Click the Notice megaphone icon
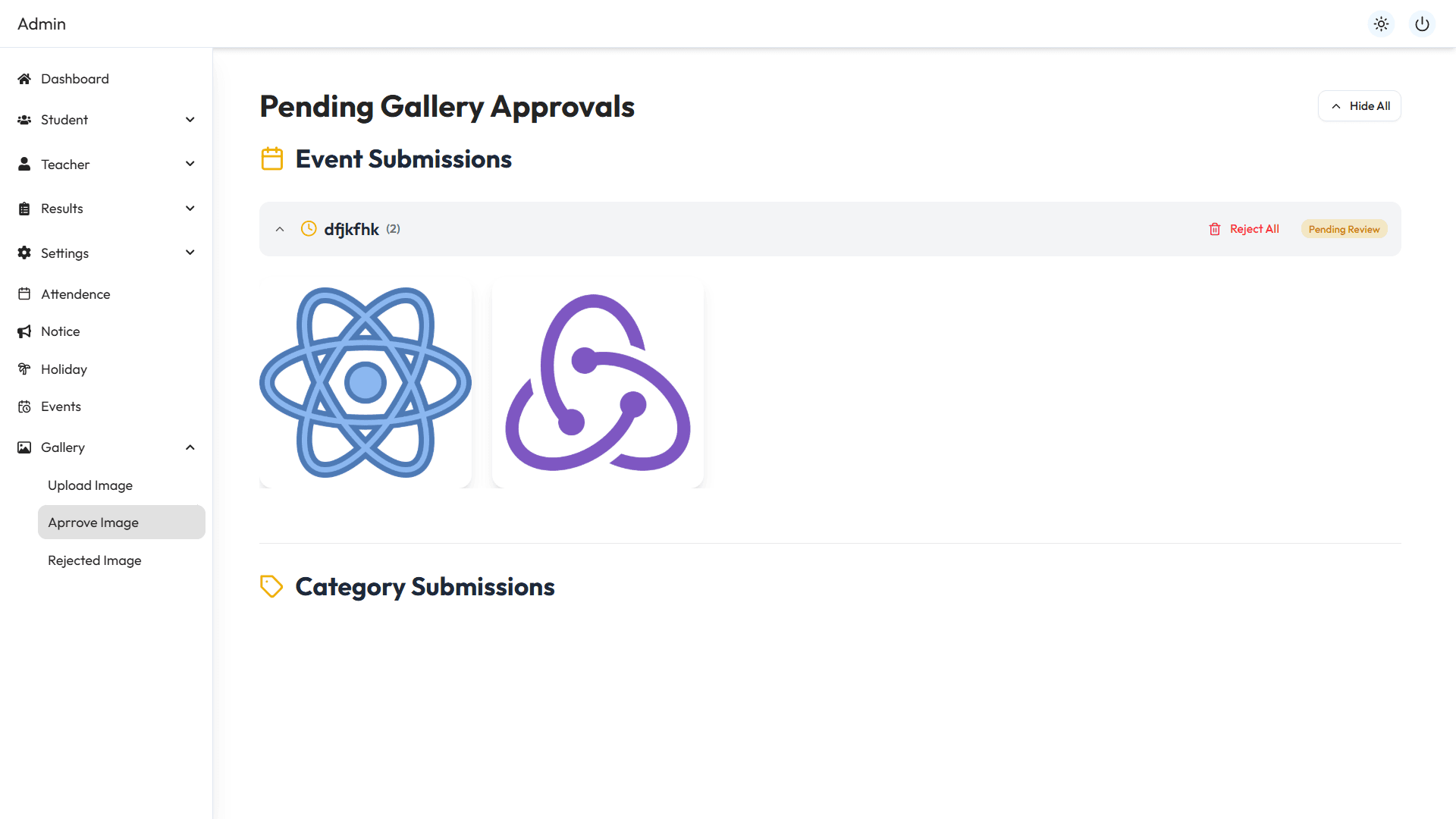 [24, 331]
